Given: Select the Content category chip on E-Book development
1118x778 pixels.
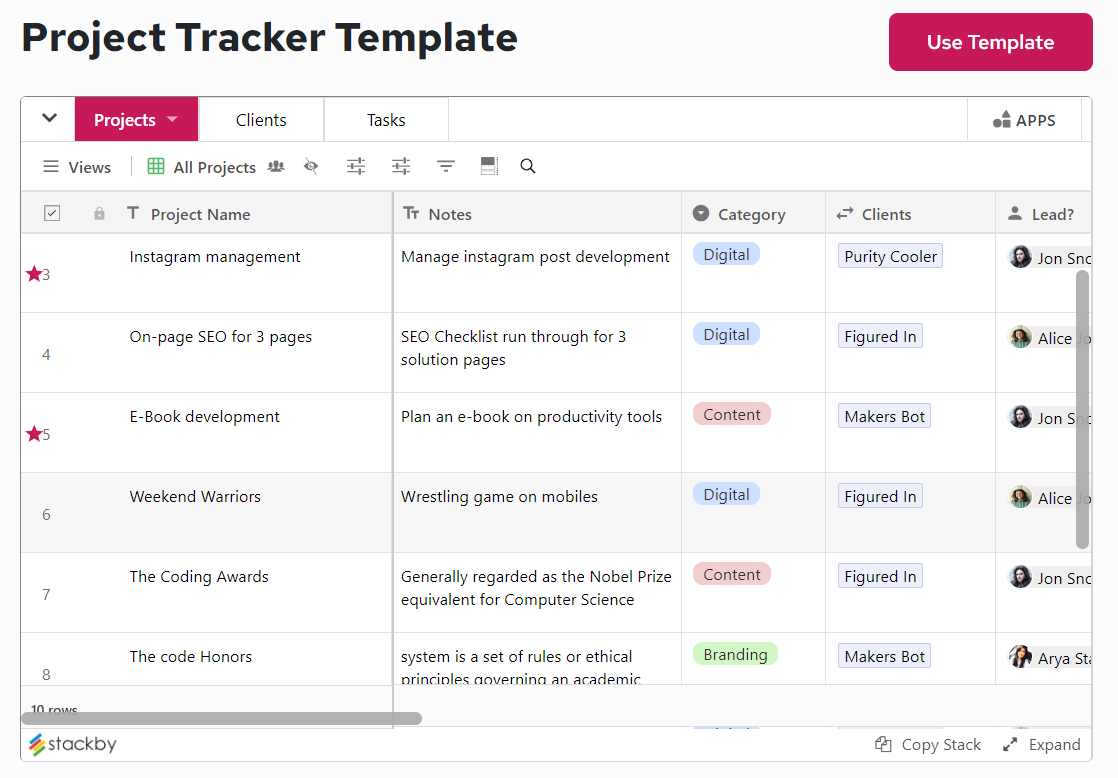Looking at the screenshot, I should (731, 413).
